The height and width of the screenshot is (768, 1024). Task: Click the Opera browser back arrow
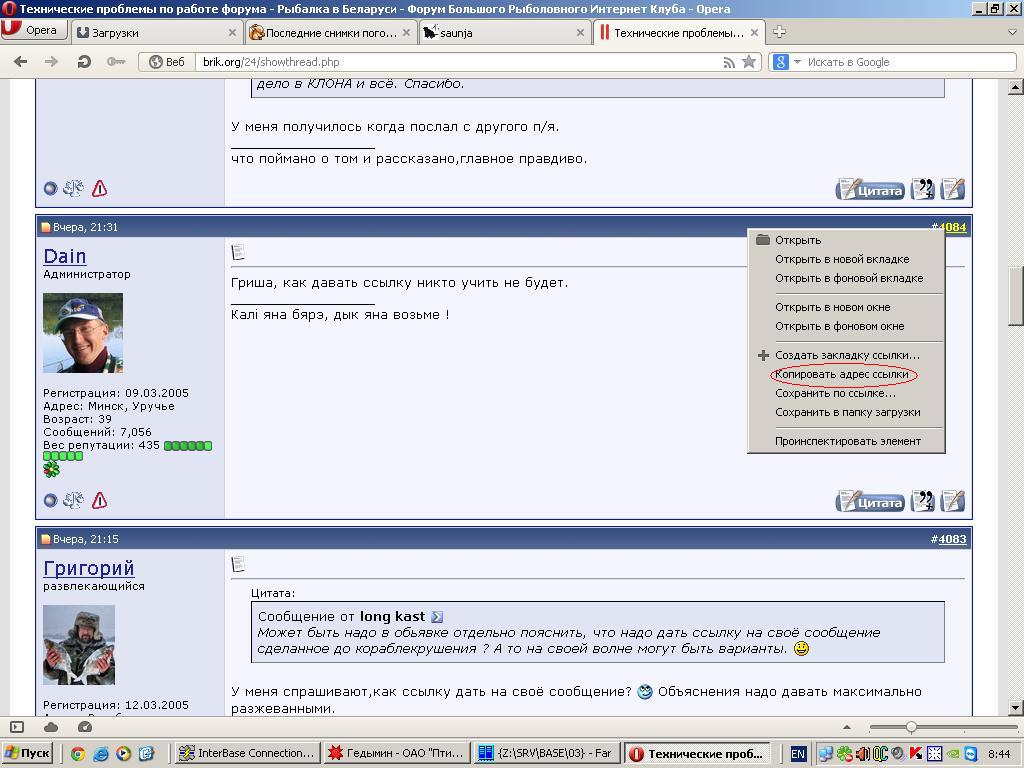coord(20,62)
